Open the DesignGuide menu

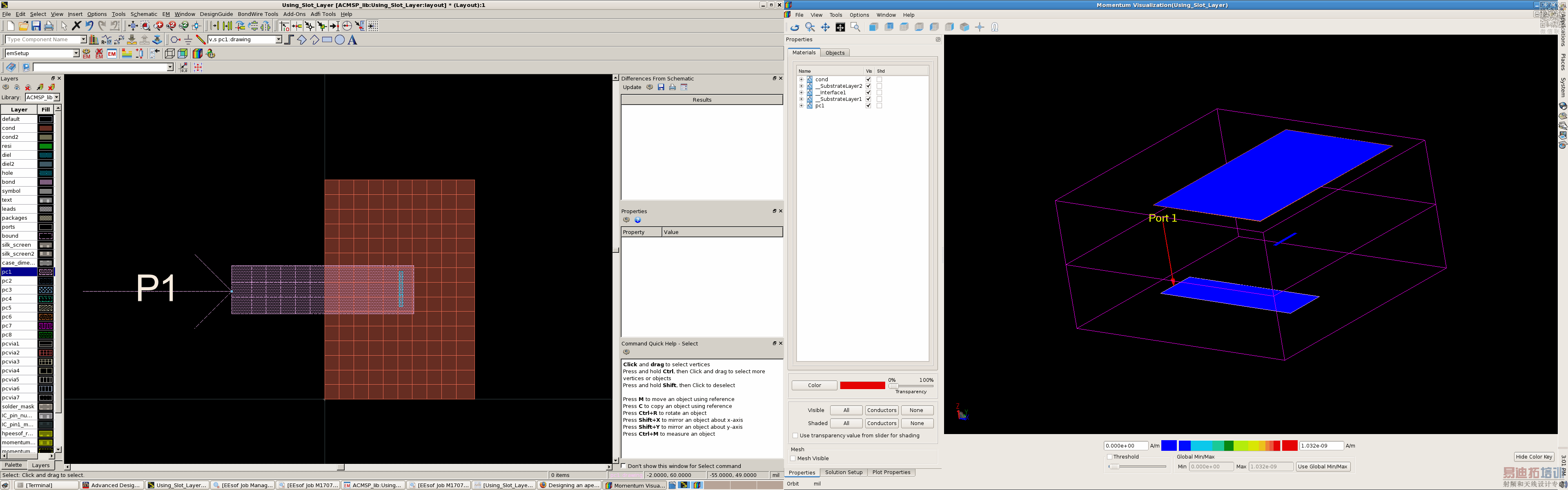click(x=216, y=14)
